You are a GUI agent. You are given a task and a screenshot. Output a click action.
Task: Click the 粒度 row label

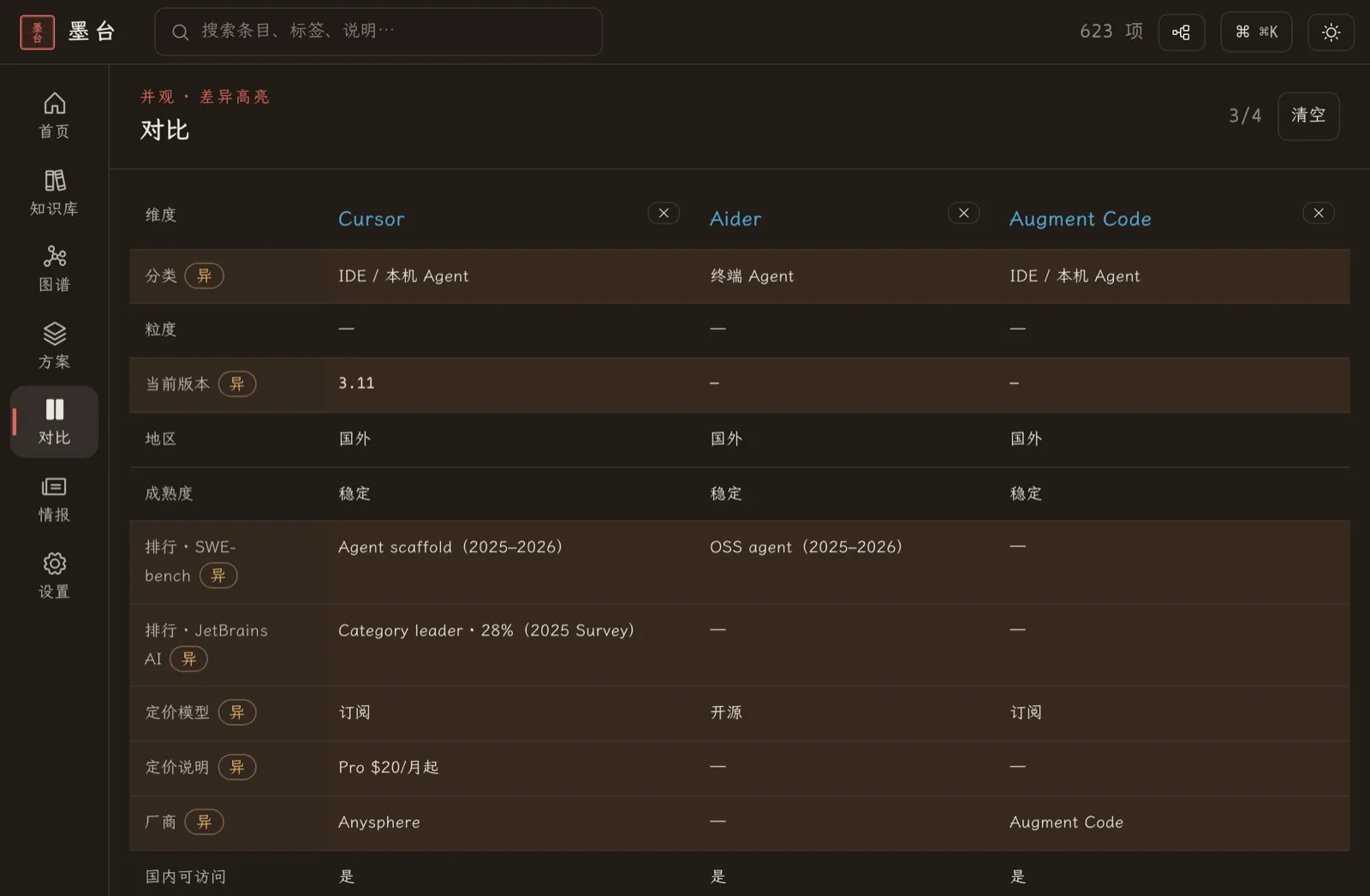point(161,329)
